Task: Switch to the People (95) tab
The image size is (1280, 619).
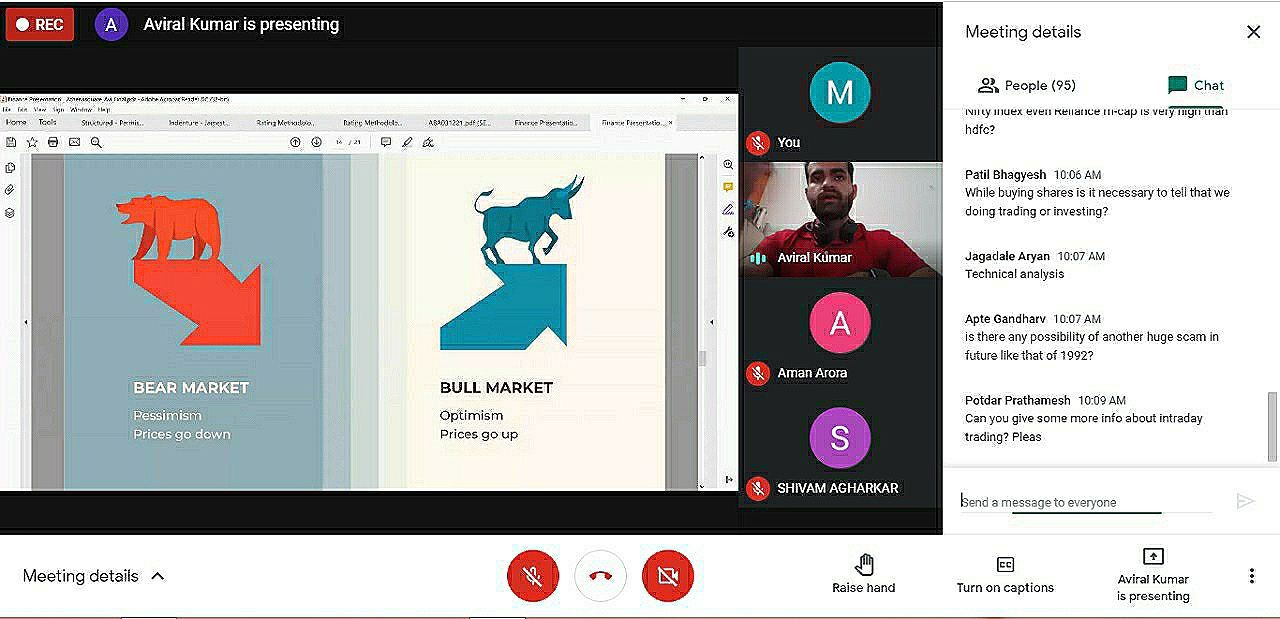Action: coord(1027,85)
